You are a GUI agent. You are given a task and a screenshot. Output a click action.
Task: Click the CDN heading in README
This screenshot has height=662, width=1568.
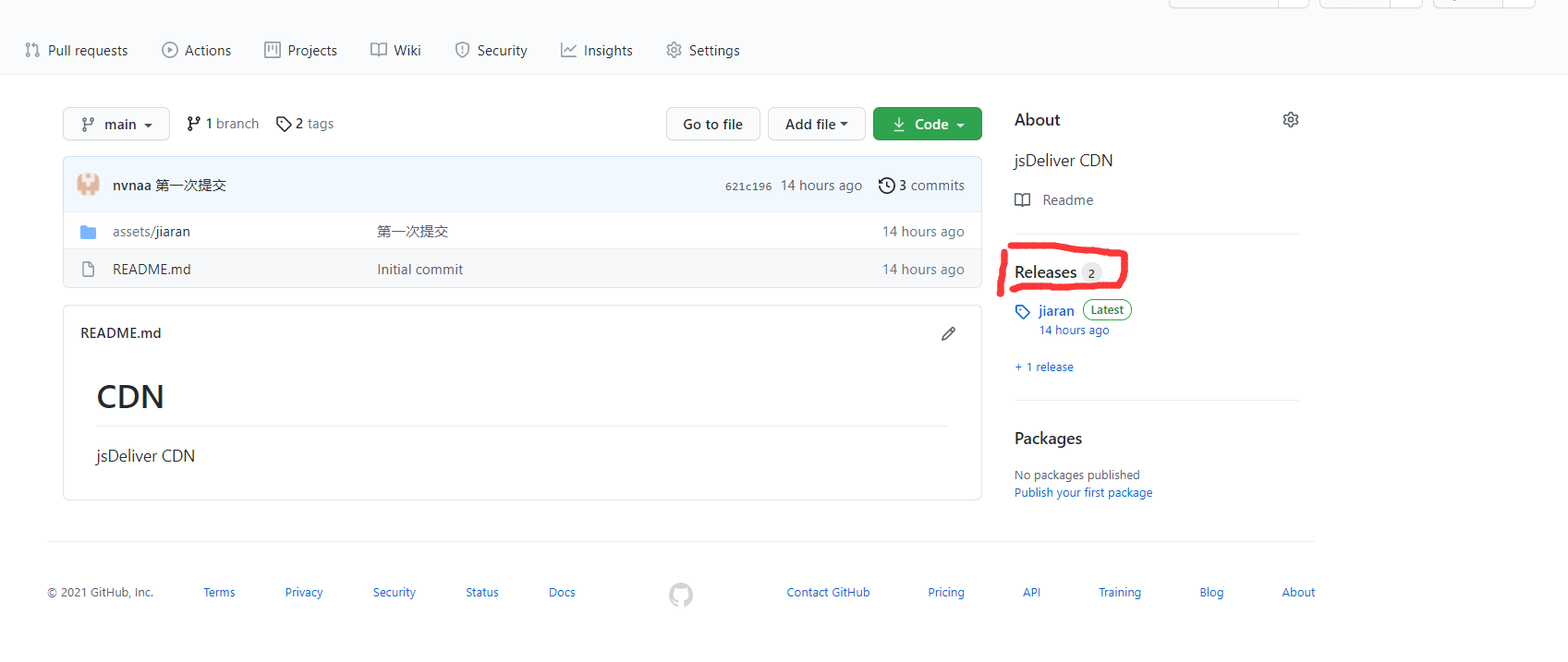[x=130, y=397]
